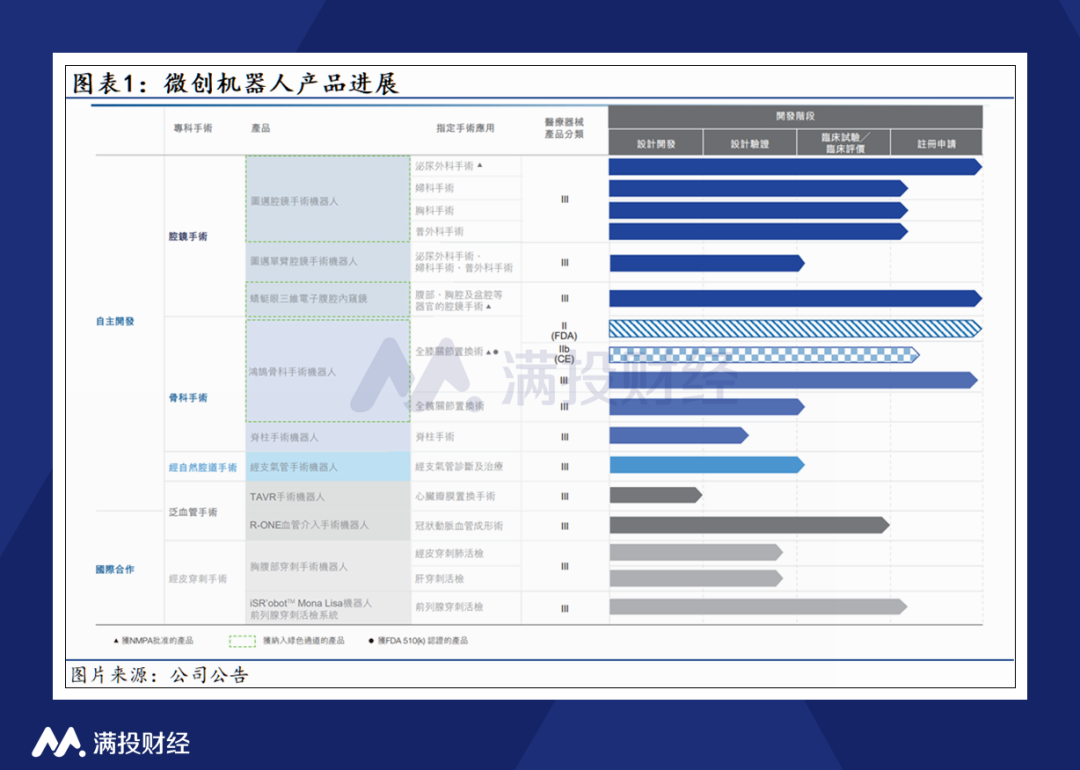1080x770 pixels.
Task: Click the 圖邁腔鏡手術機器人 product cell
Action: pyautogui.click(x=328, y=199)
